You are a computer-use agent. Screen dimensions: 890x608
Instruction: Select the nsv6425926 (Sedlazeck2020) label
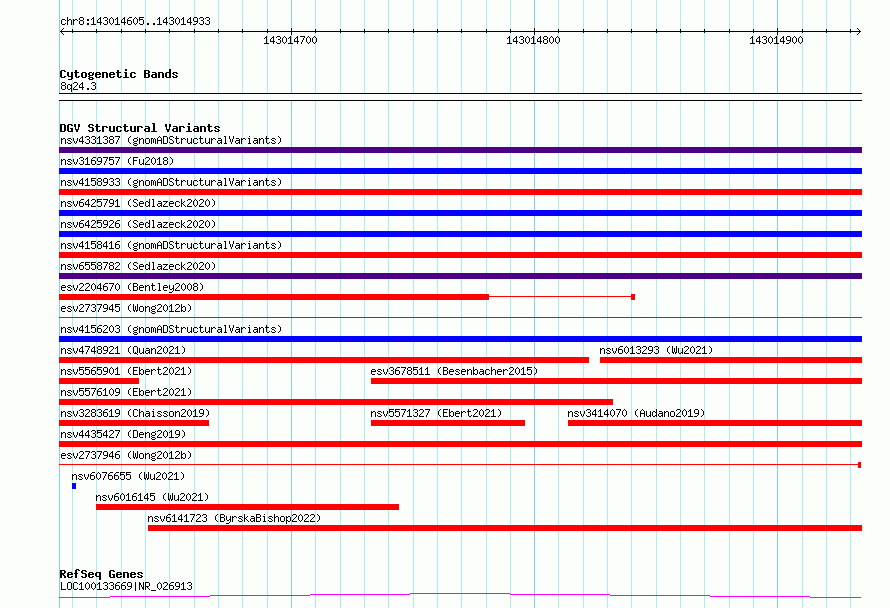tap(138, 224)
